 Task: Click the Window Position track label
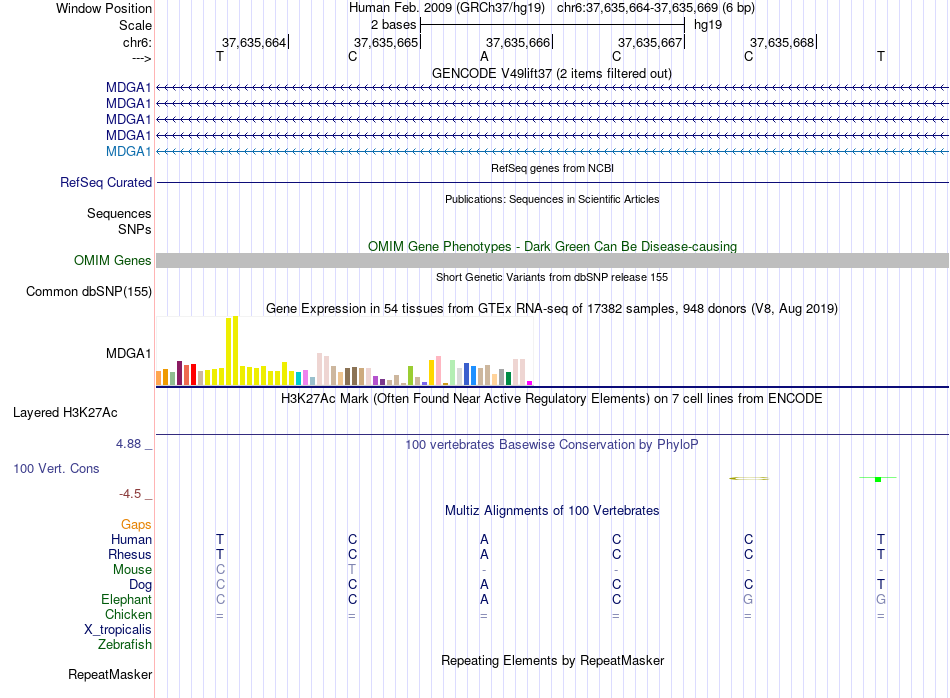[x=104, y=8]
